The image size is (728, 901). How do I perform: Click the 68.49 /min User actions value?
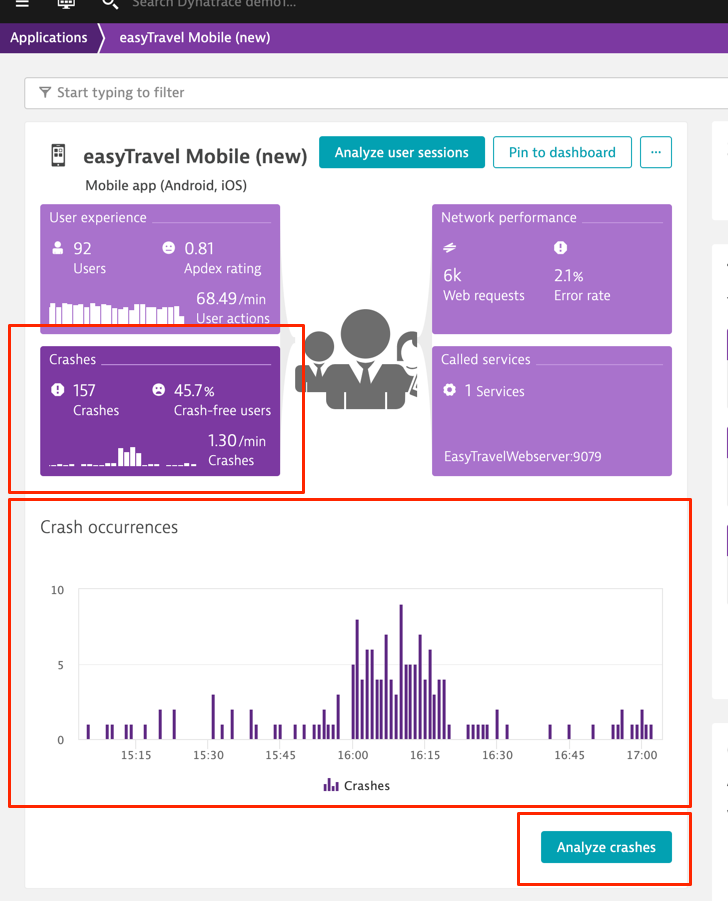(x=231, y=299)
